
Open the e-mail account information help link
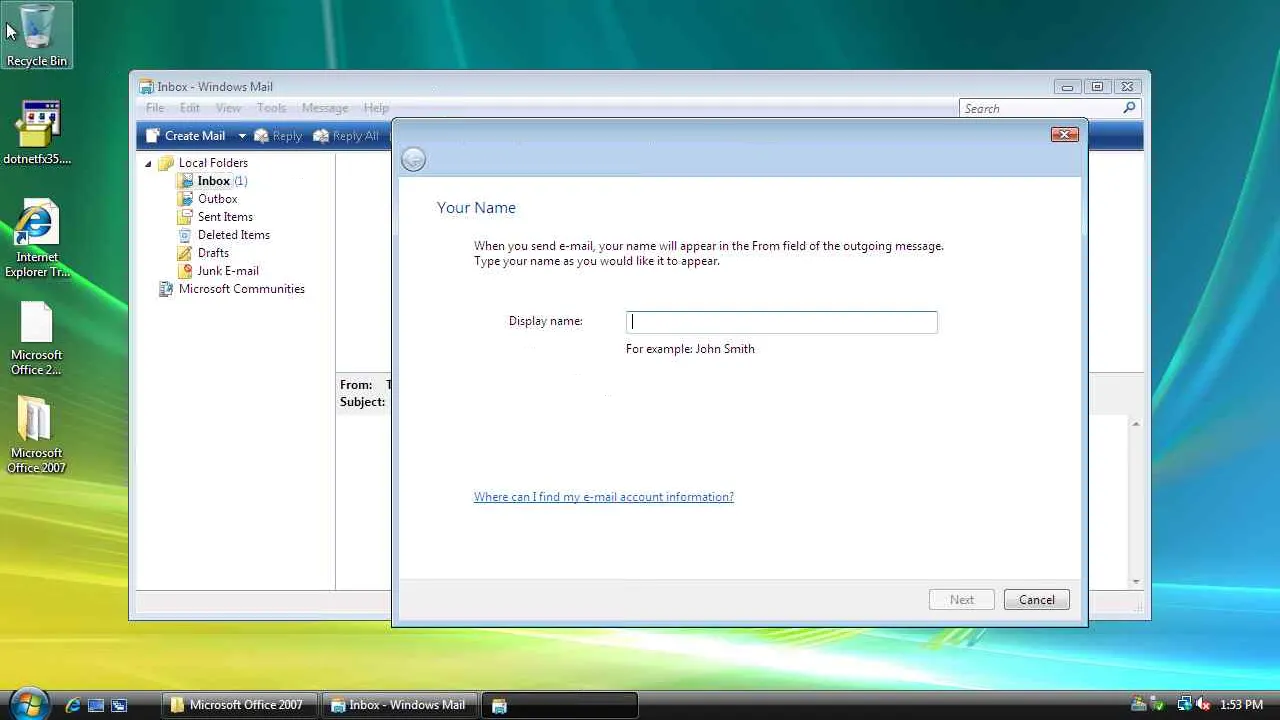(x=604, y=497)
